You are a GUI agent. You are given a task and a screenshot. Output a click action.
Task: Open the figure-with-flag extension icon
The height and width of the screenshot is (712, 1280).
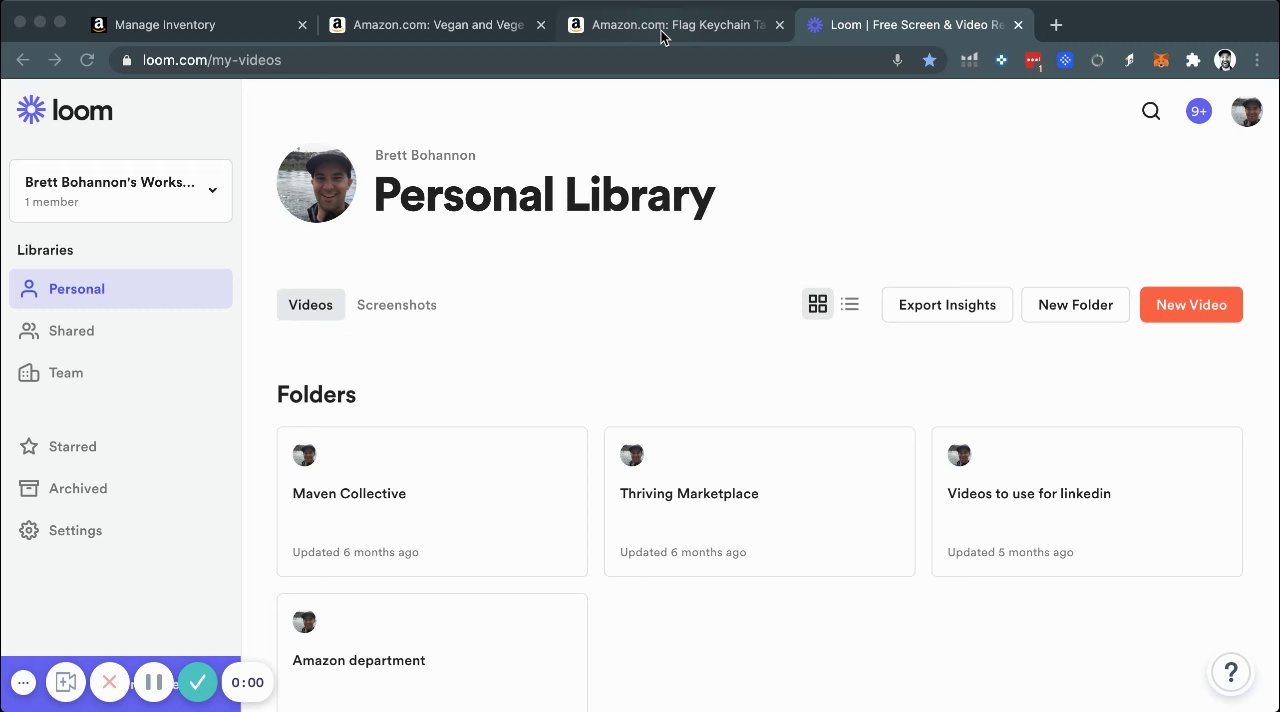tap(1129, 60)
